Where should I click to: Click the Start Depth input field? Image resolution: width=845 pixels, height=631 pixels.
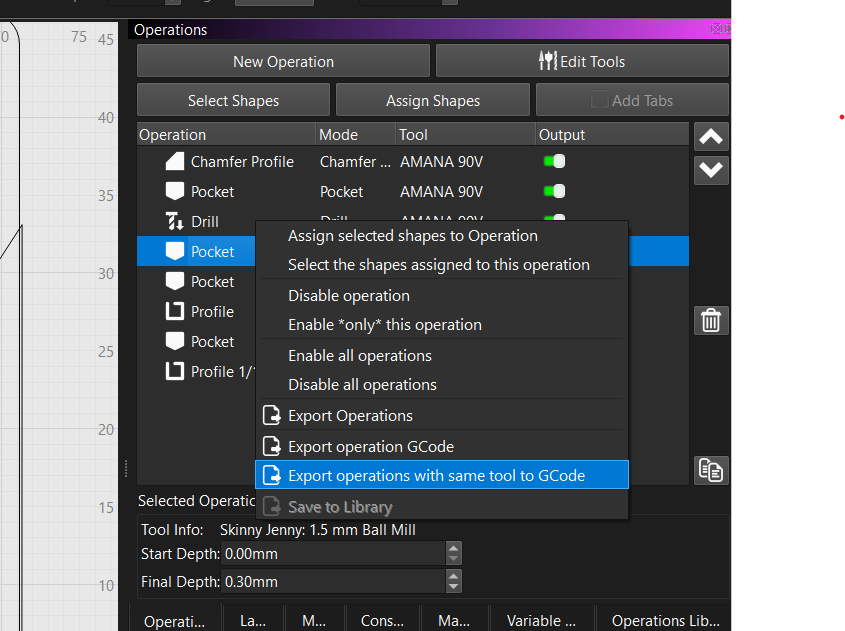coord(335,553)
